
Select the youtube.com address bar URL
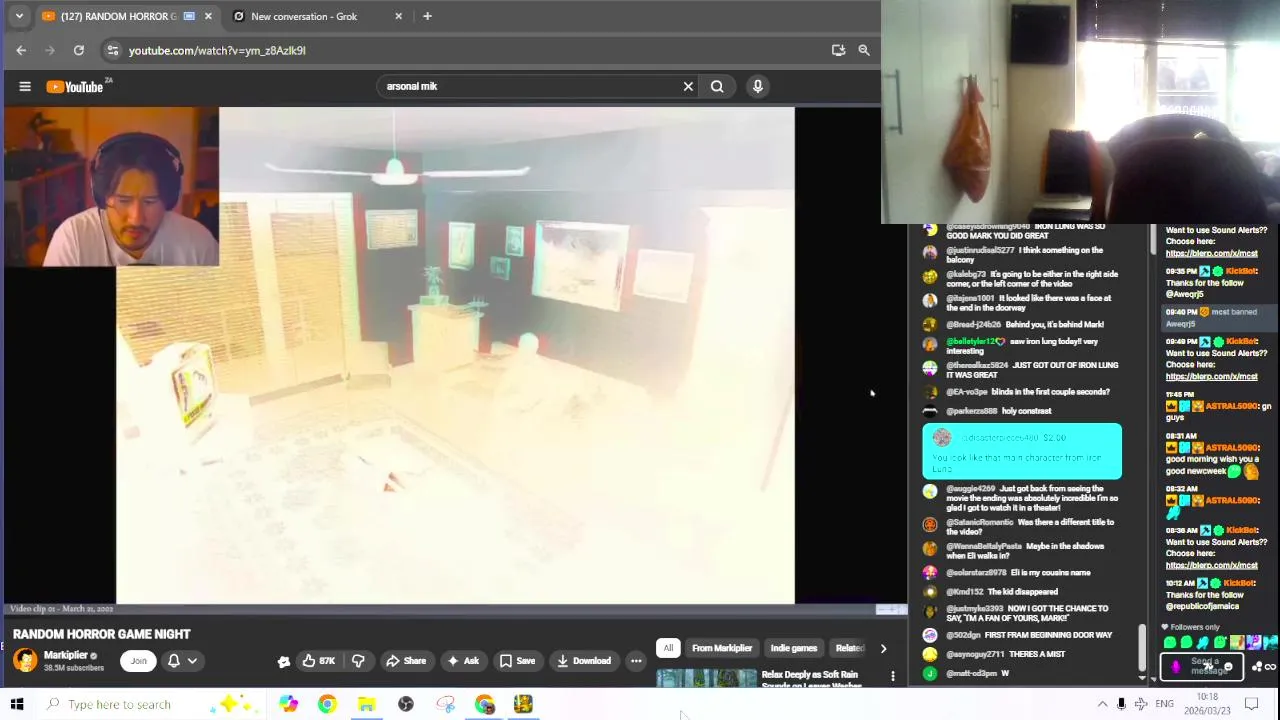pyautogui.click(x=217, y=50)
